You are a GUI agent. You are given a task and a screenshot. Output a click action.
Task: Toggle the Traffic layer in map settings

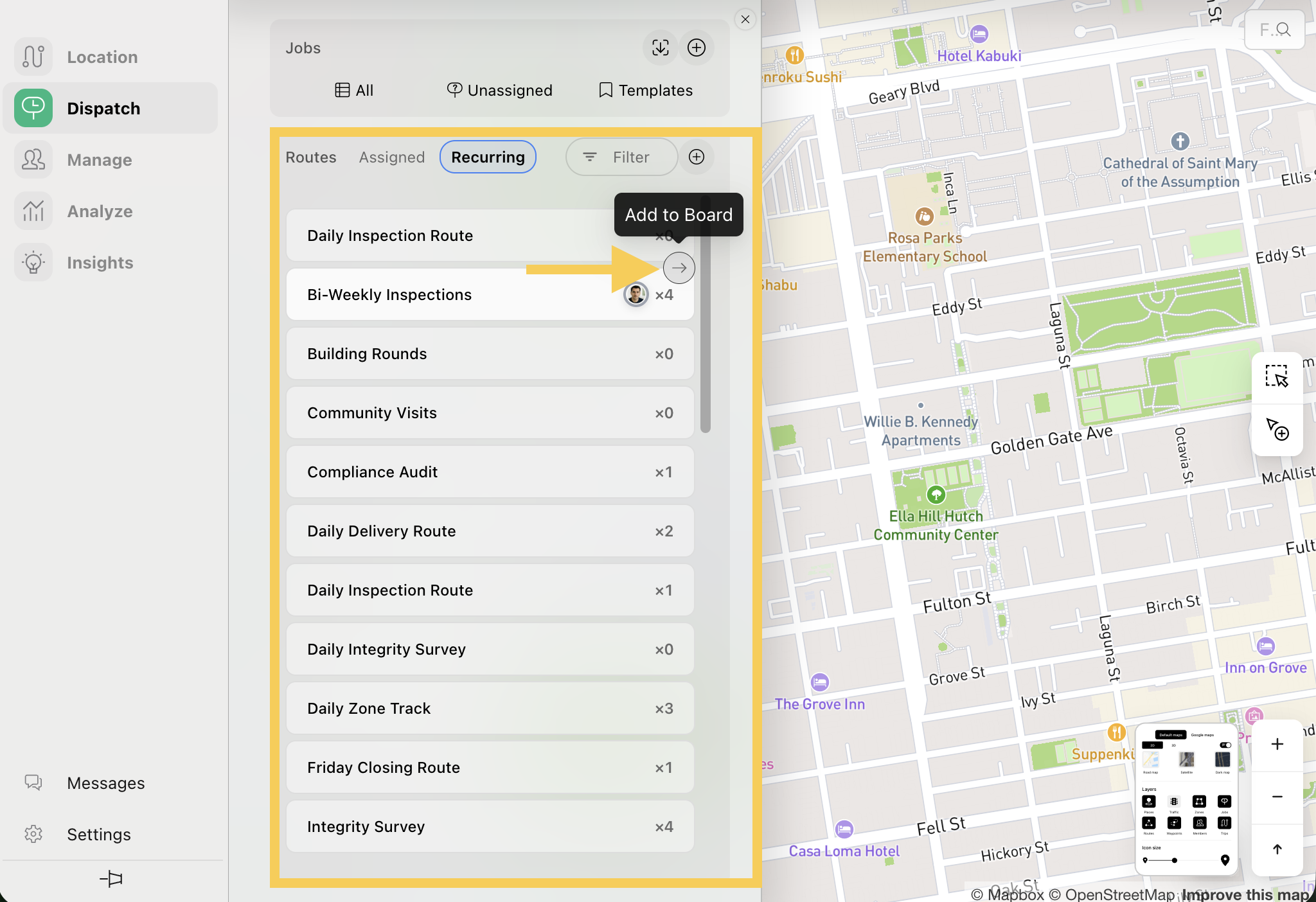tap(1174, 802)
